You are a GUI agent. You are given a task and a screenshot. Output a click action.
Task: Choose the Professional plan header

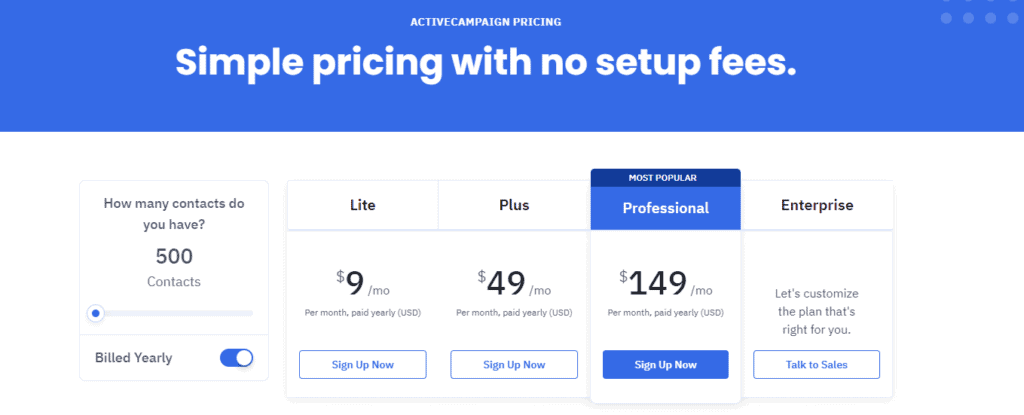pos(665,208)
